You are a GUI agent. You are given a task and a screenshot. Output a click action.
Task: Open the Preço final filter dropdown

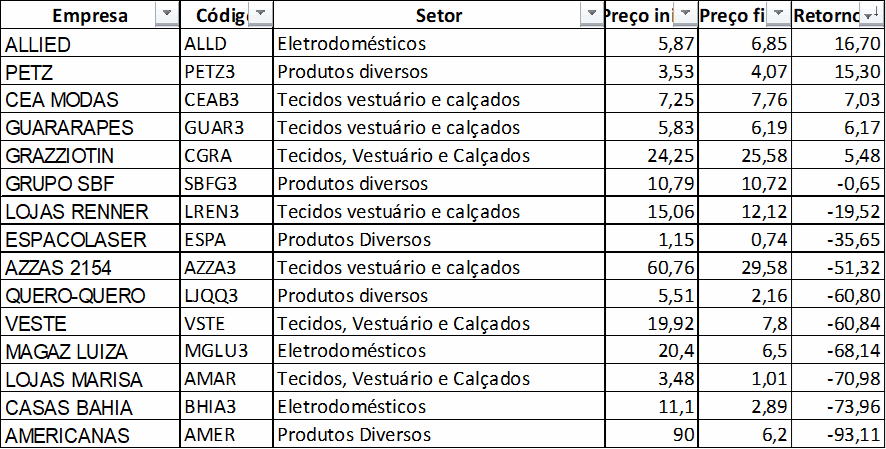coord(777,15)
